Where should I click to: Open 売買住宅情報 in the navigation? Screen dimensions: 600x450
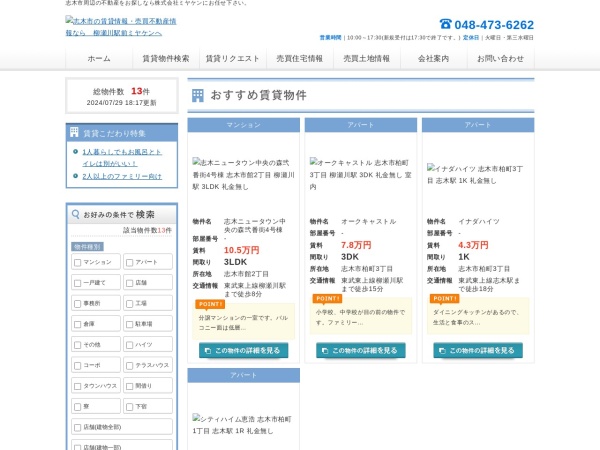tap(300, 59)
